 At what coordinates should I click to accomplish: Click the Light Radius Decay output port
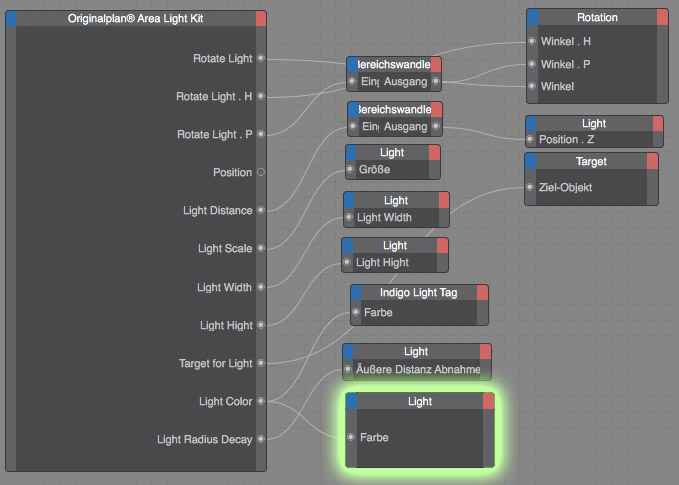pyautogui.click(x=261, y=439)
